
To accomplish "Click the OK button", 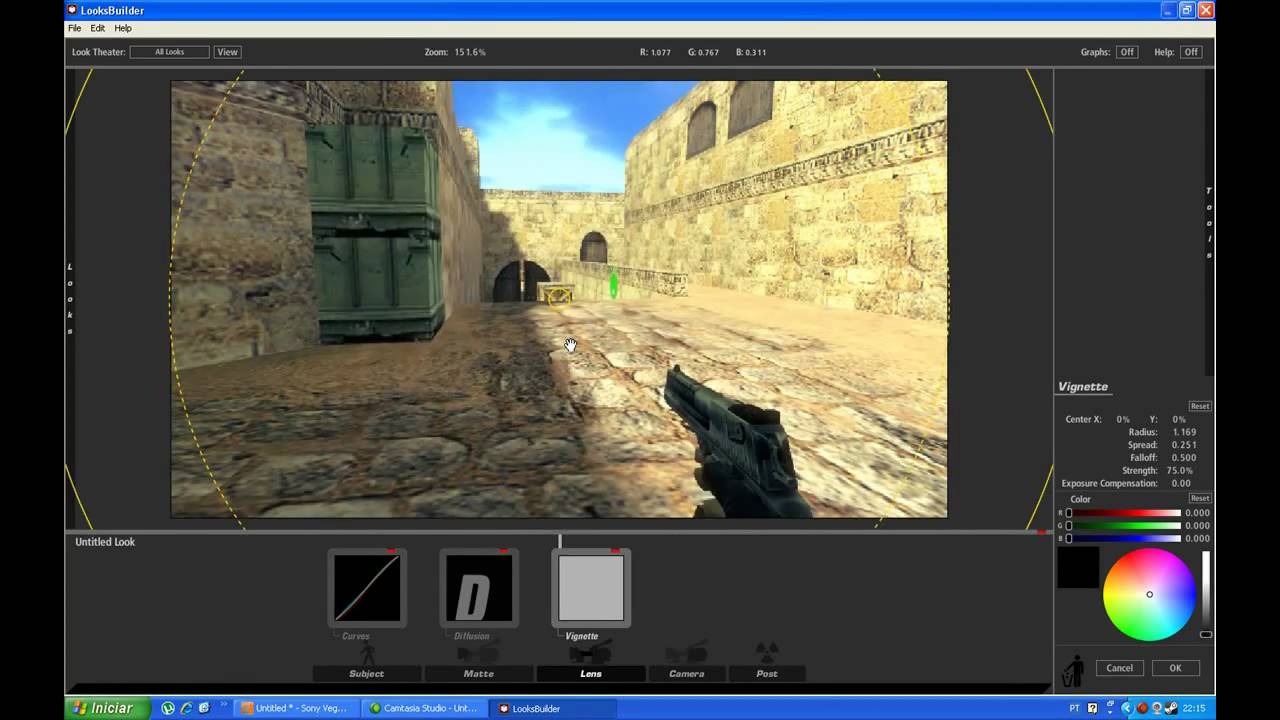I will (1175, 668).
